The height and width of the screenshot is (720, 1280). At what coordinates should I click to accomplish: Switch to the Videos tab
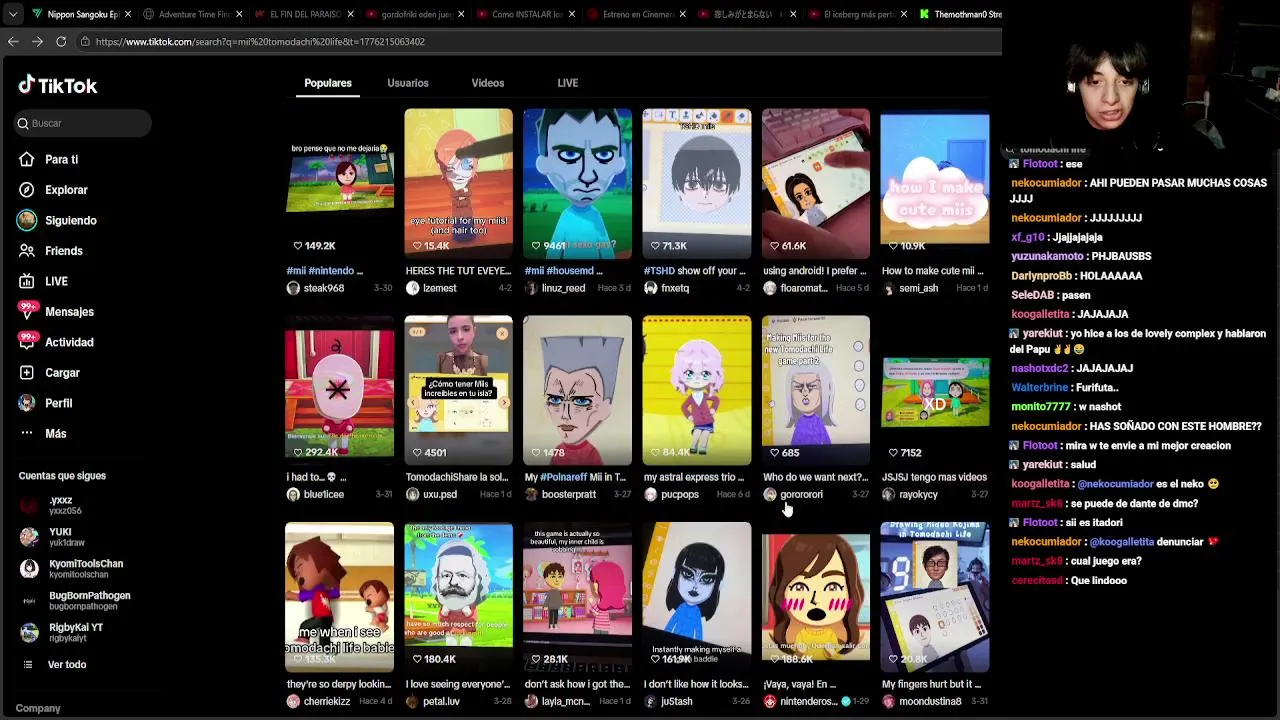coord(488,83)
